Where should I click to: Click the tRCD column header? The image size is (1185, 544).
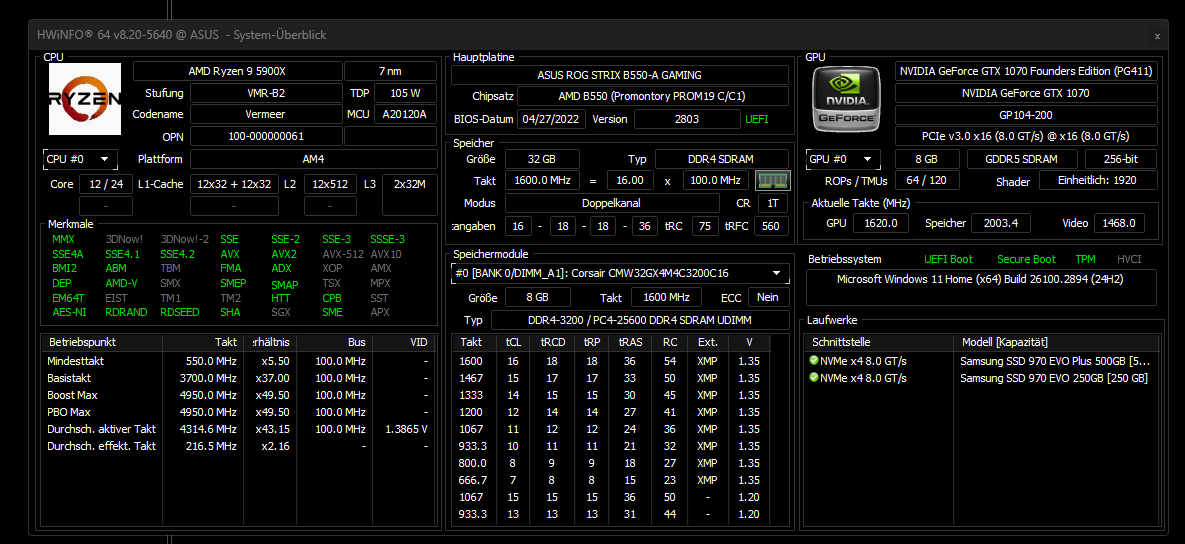tap(552, 342)
